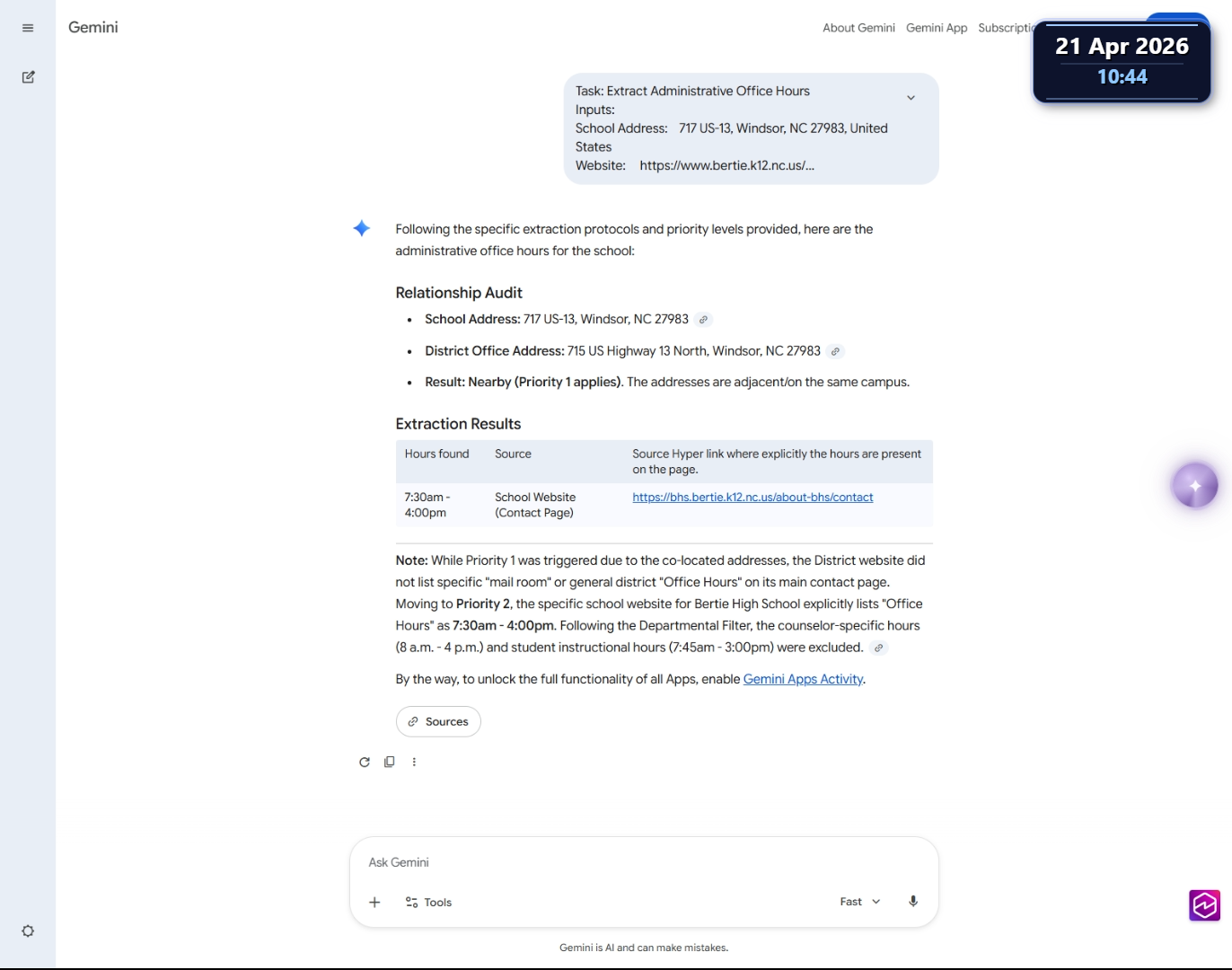
Task: Open the Fast model selector dropdown
Action: [x=860, y=902]
